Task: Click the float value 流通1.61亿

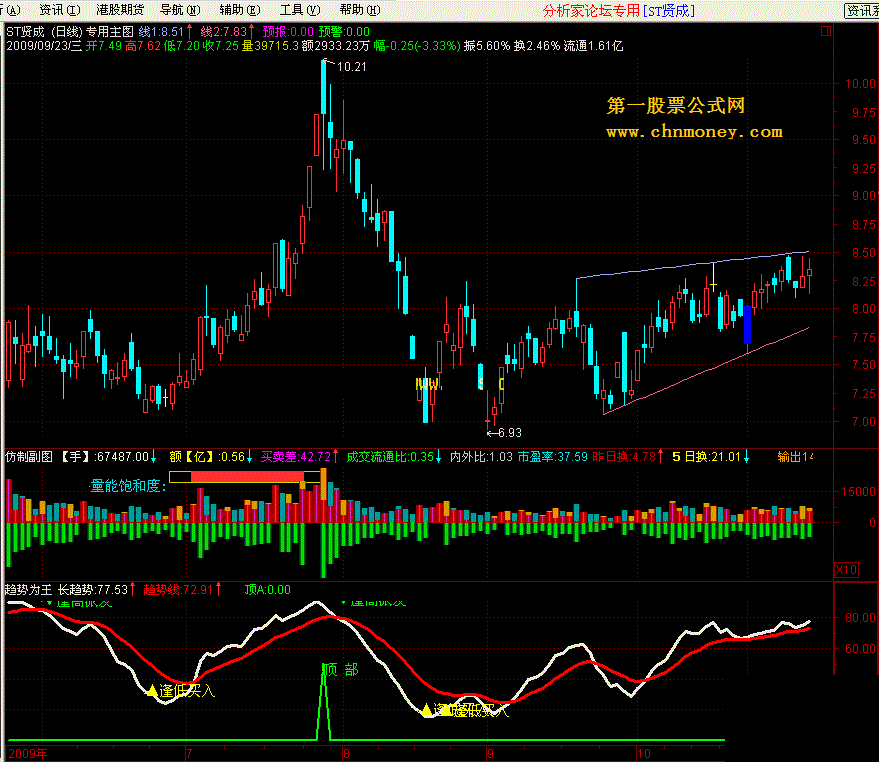Action: pos(593,46)
